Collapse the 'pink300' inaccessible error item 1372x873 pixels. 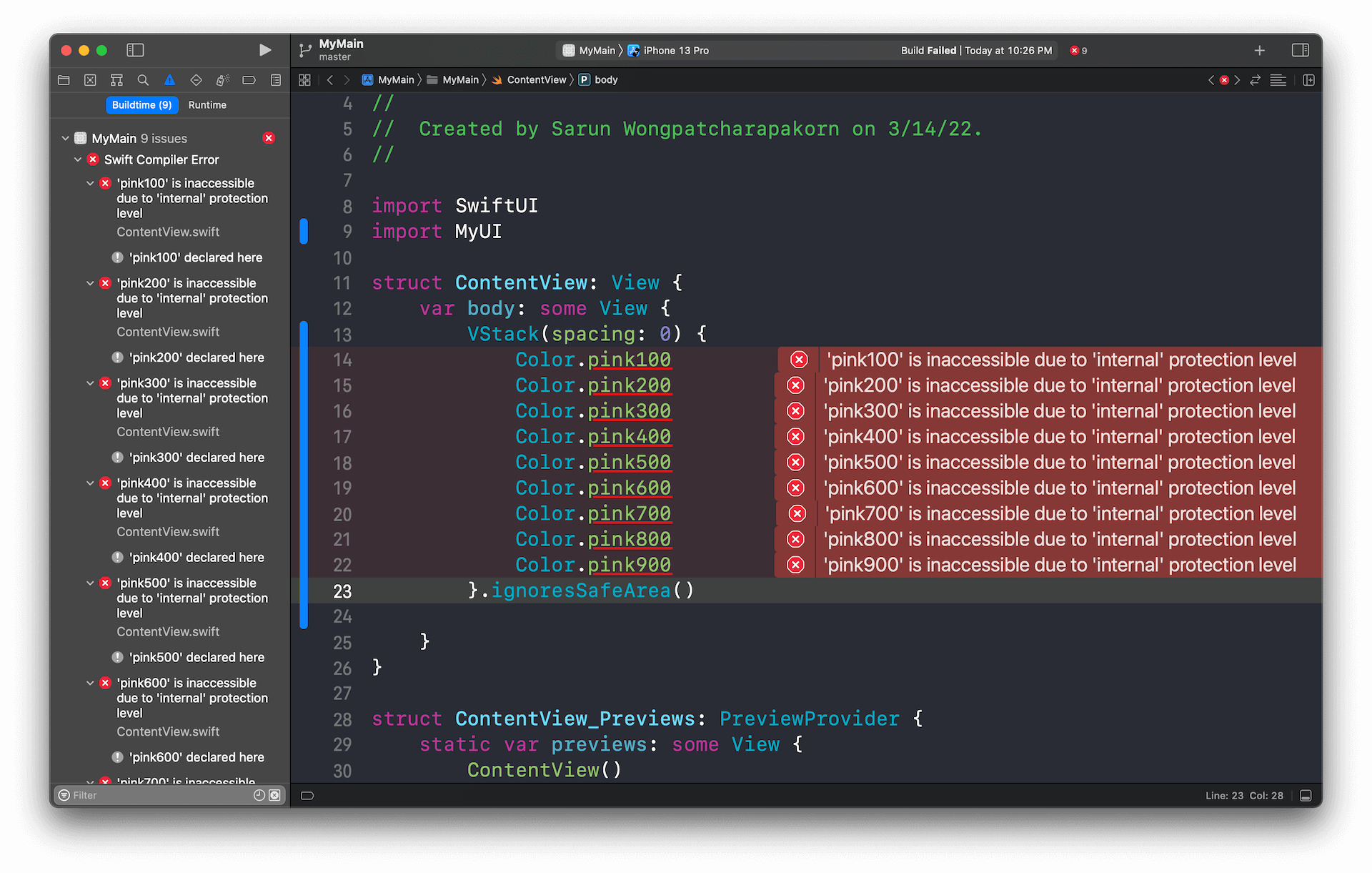(x=90, y=383)
